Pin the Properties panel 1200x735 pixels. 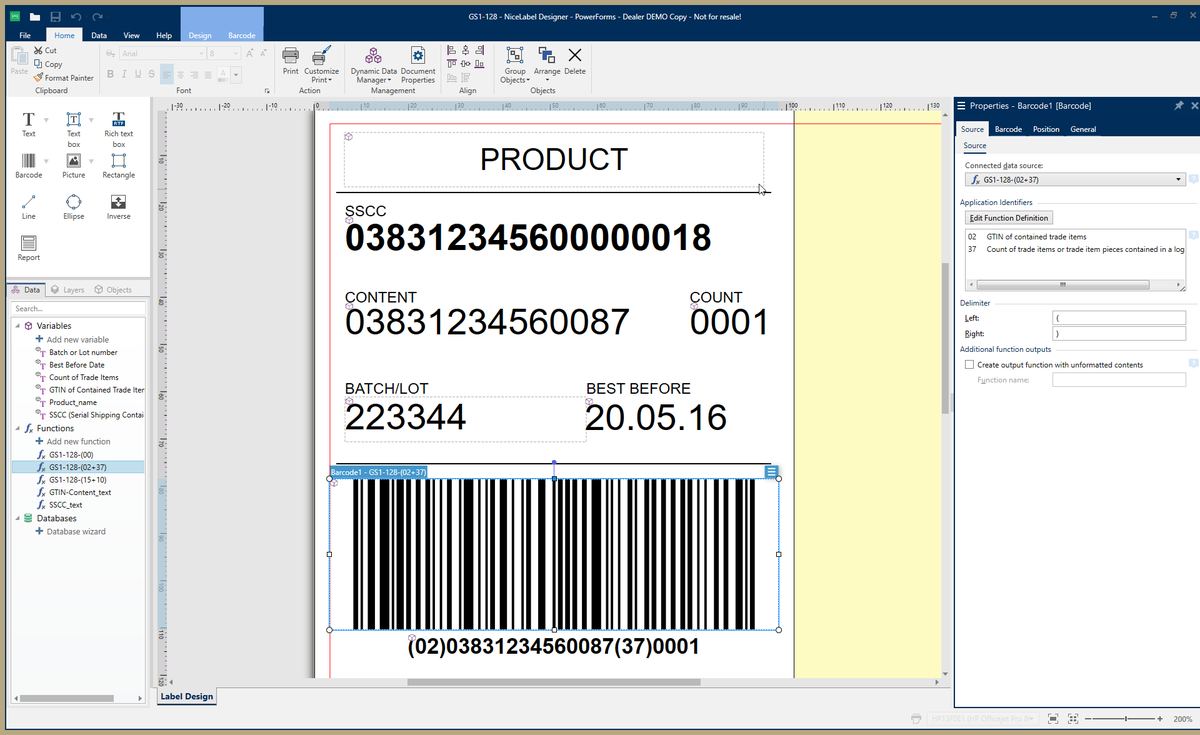pos(1178,105)
